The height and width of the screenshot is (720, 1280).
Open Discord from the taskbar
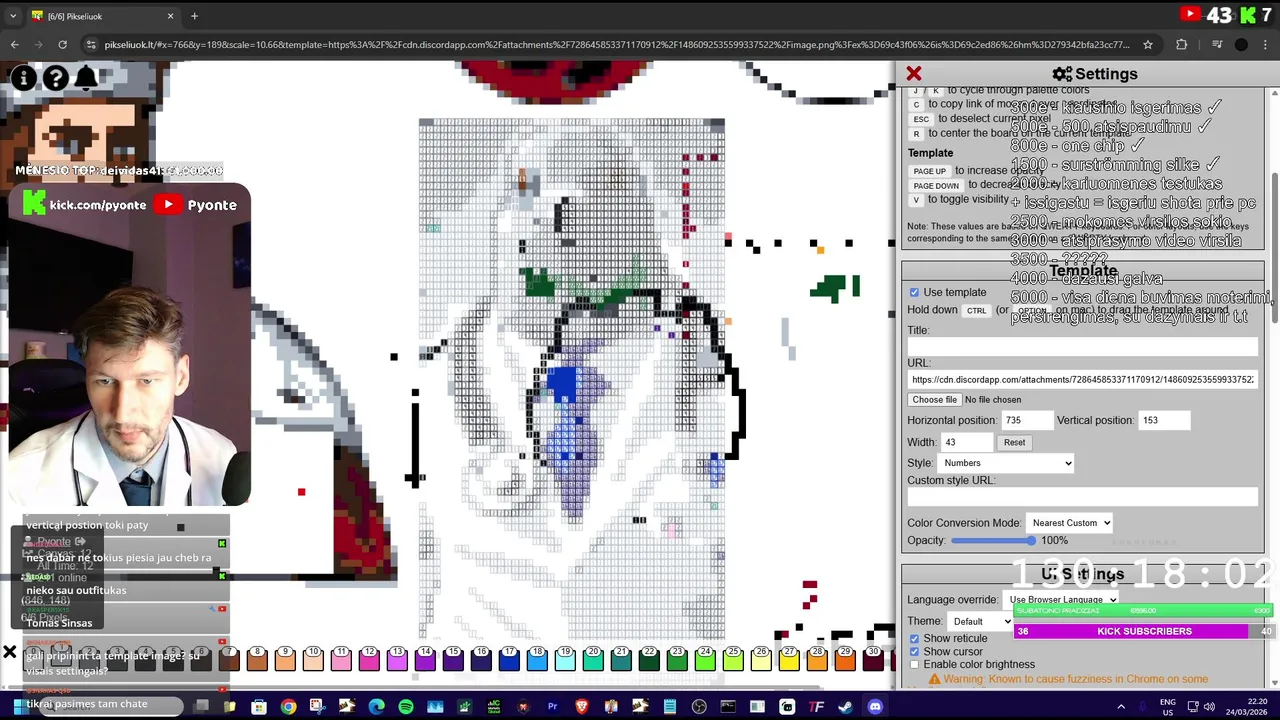(875, 707)
